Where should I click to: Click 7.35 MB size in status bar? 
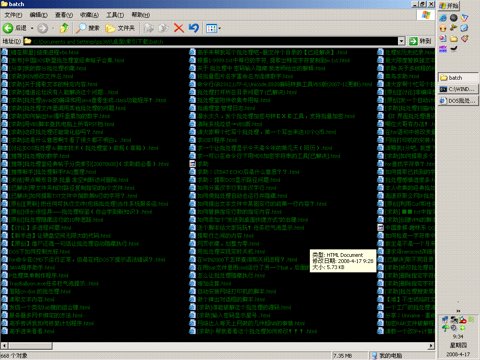tap(343, 356)
